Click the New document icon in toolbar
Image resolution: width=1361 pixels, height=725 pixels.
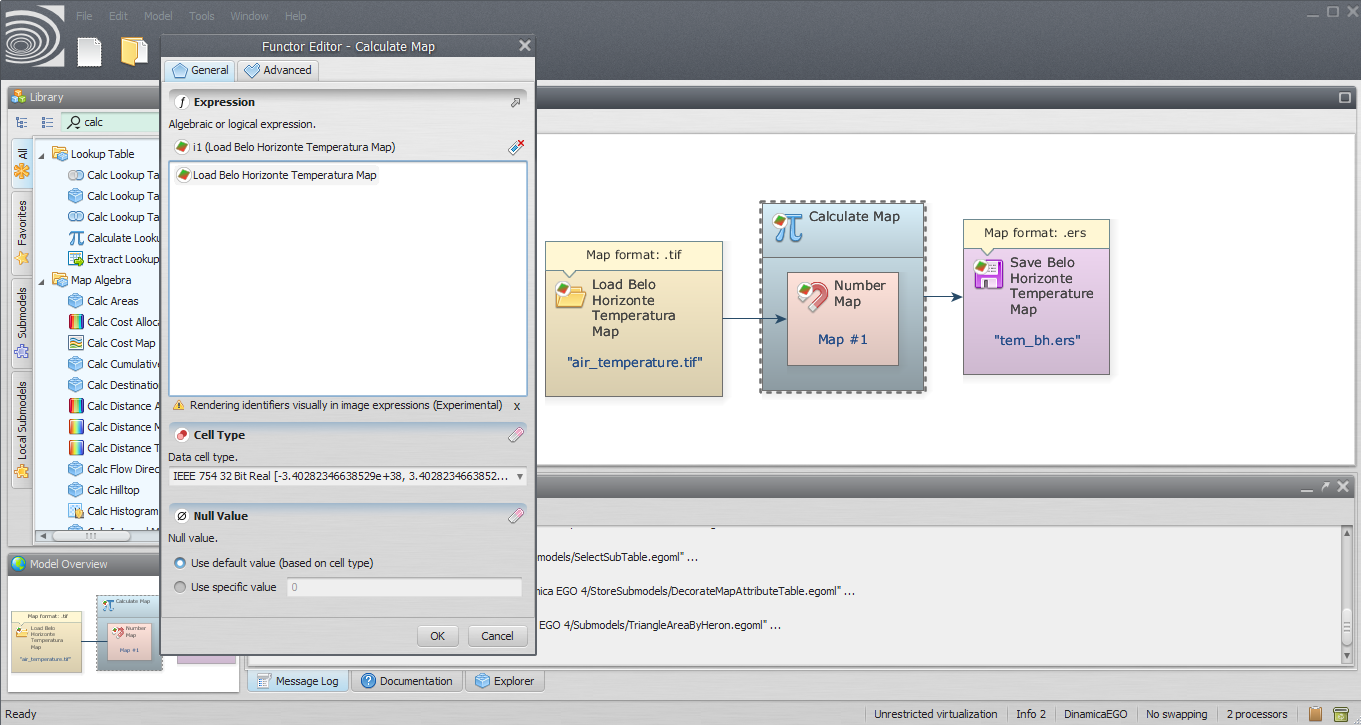click(90, 51)
